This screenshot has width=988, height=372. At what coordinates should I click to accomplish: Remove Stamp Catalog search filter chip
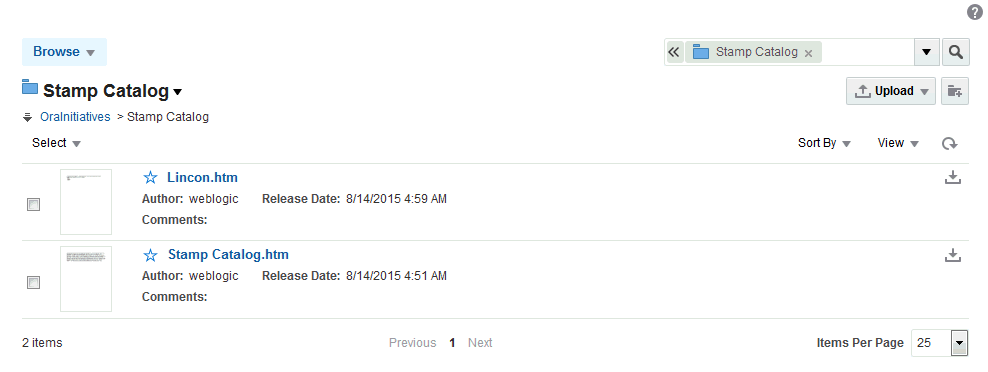(808, 53)
